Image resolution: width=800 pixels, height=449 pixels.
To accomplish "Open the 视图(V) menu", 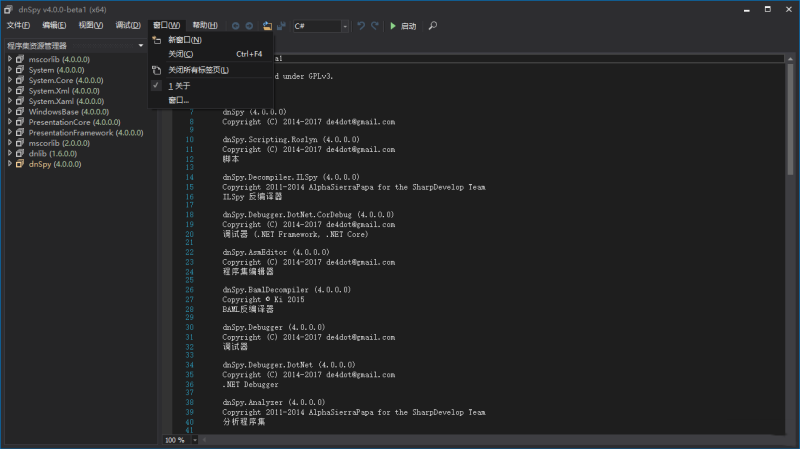I will pyautogui.click(x=91, y=25).
